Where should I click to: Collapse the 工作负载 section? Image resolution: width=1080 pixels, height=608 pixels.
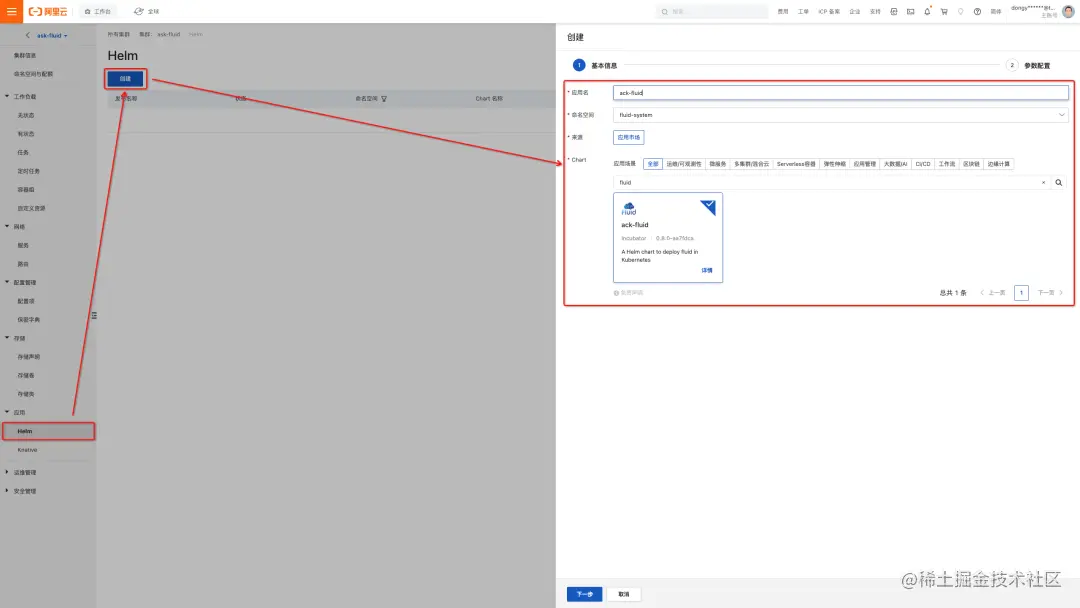pyautogui.click(x=7, y=96)
